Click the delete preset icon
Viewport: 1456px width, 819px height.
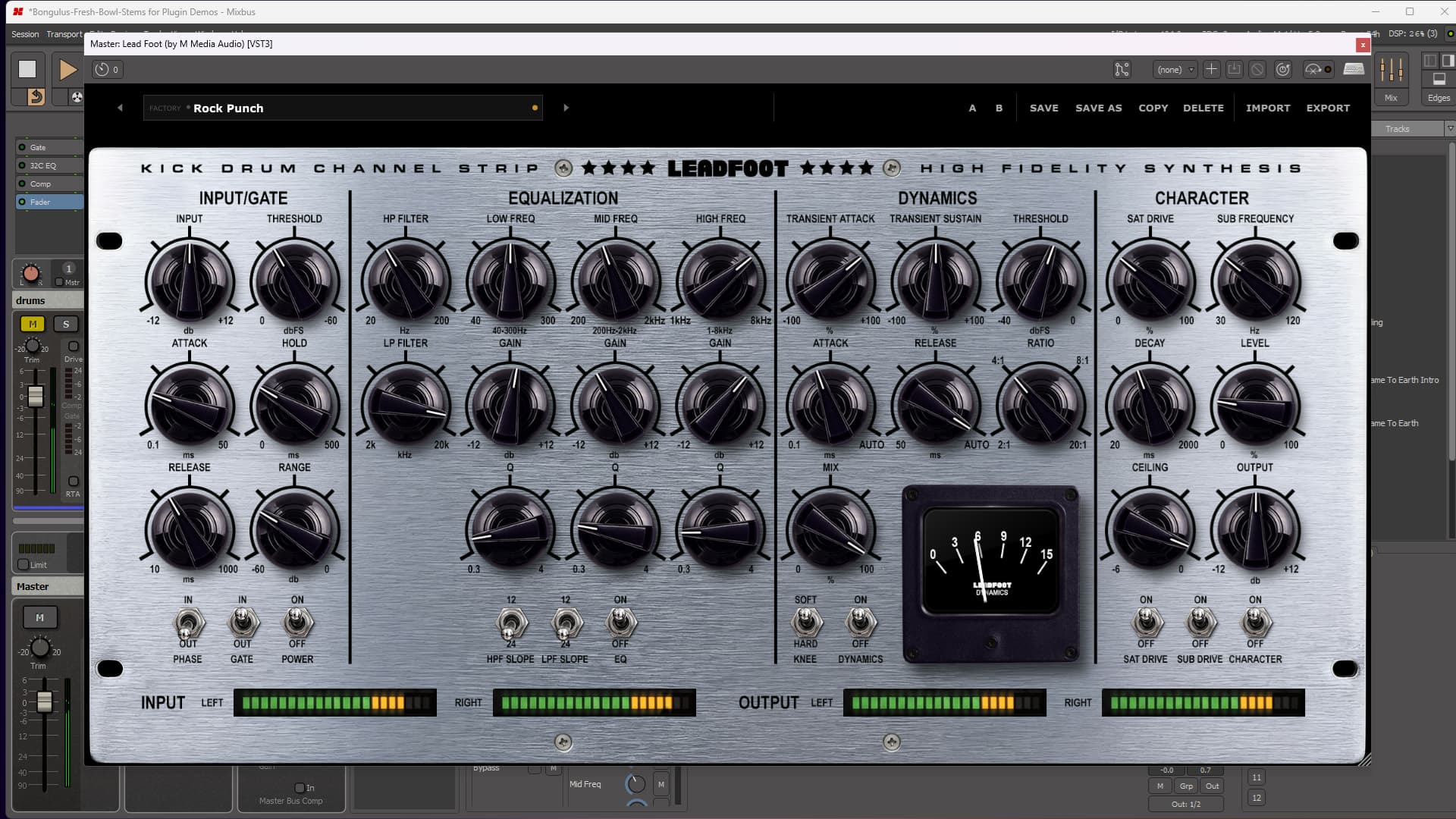1257,69
